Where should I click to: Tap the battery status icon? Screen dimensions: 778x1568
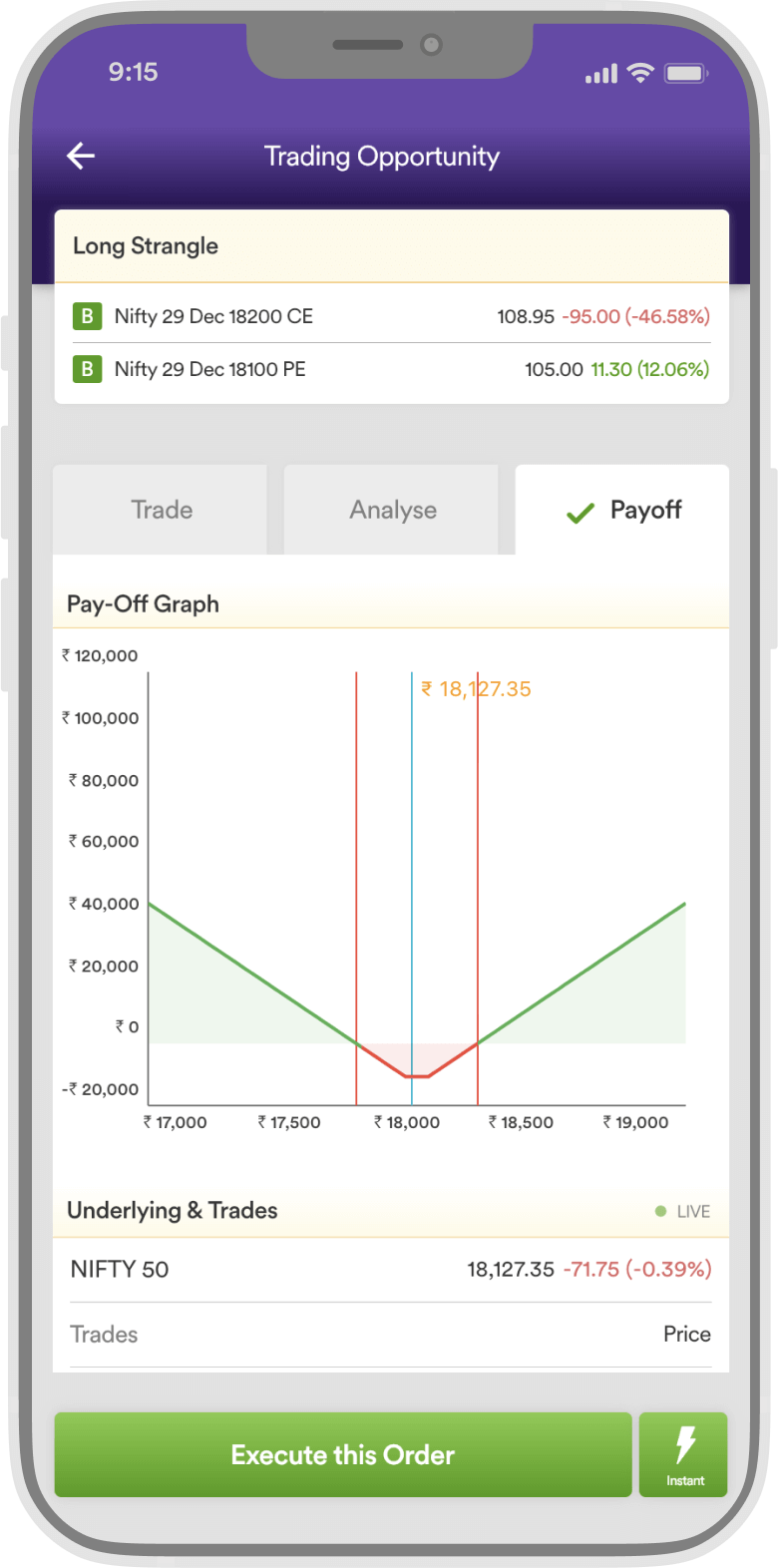click(686, 73)
